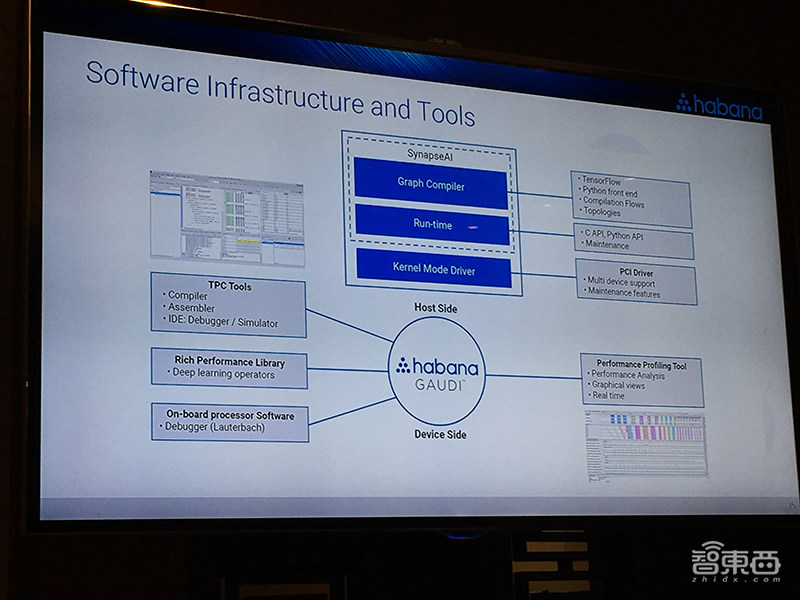Click the Device Side label
Viewport: 800px width, 600px height.
(x=440, y=435)
